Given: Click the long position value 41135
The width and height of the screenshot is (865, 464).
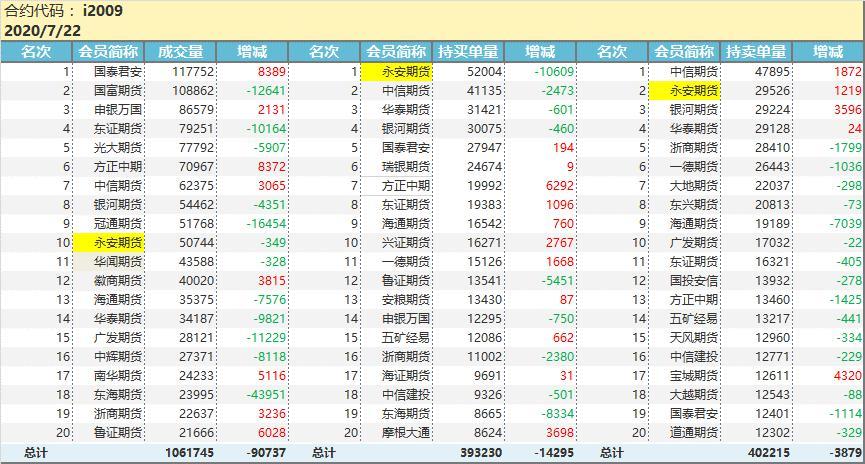Looking at the screenshot, I should point(484,90).
